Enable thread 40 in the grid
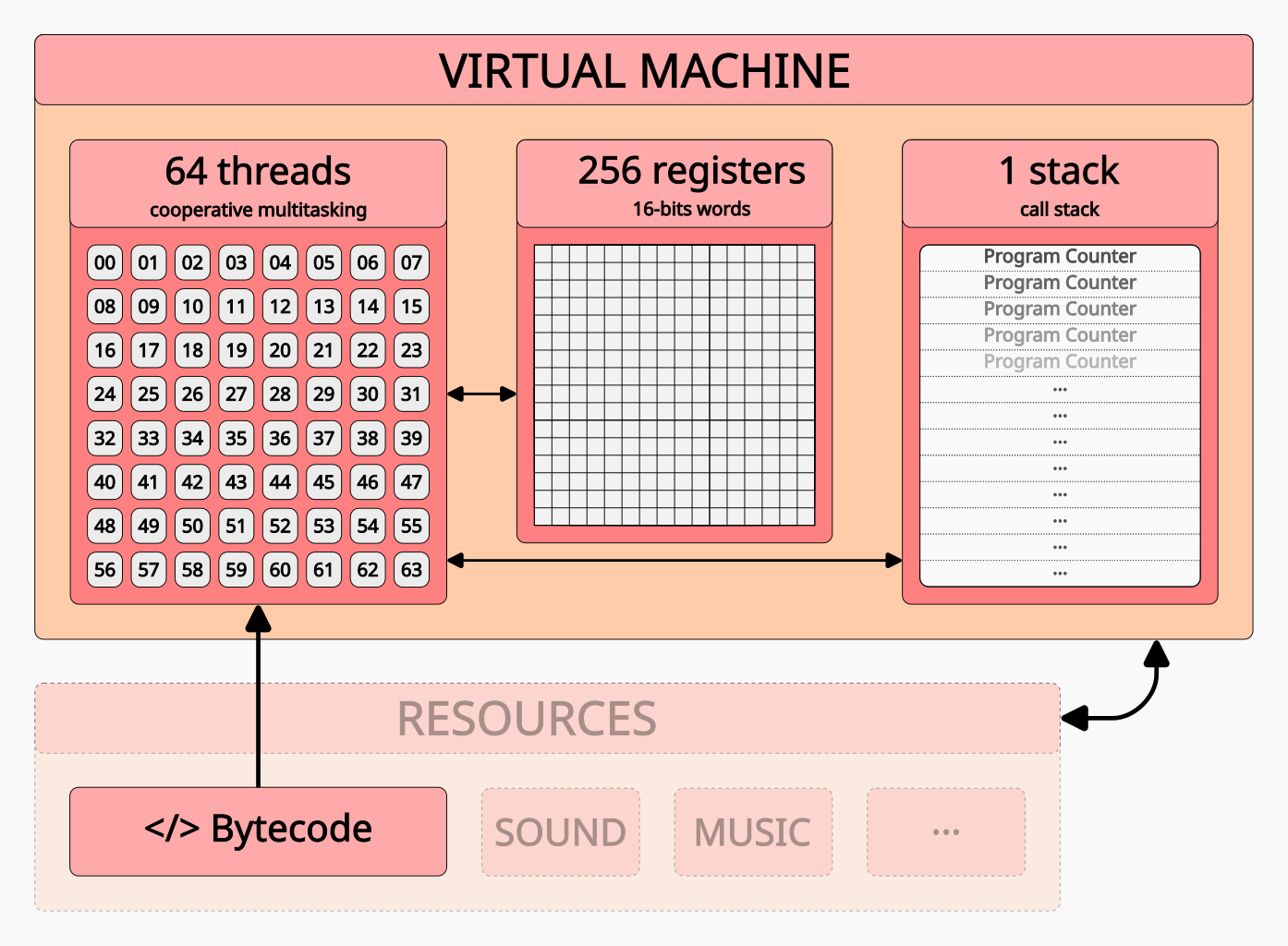 [104, 482]
